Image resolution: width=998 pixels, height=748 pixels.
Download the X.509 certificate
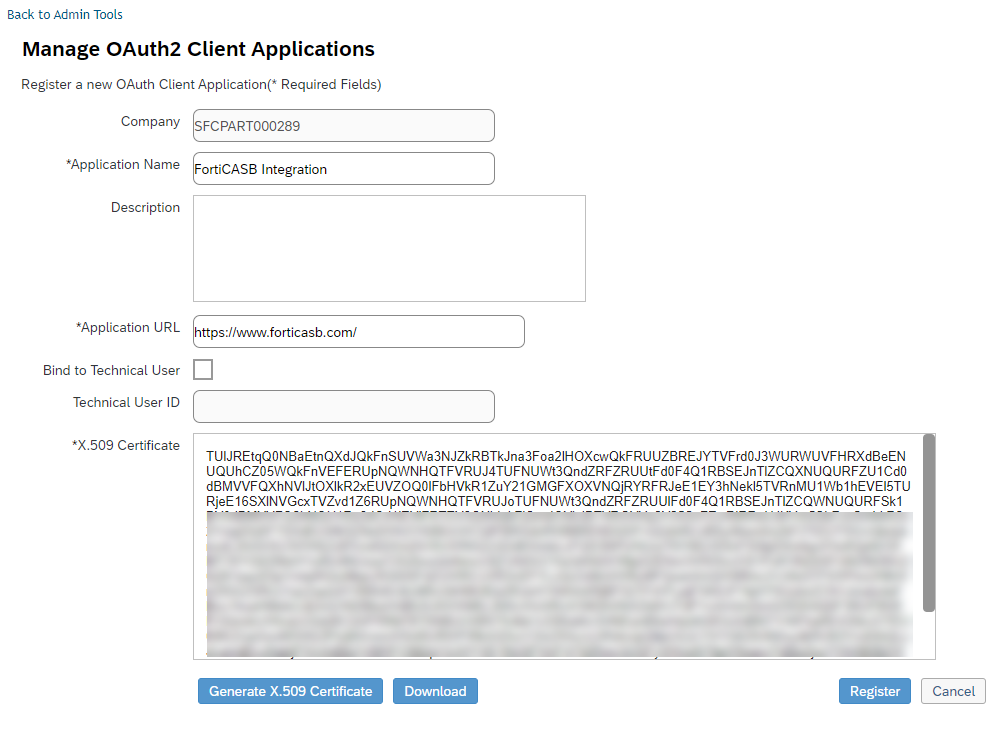point(435,691)
